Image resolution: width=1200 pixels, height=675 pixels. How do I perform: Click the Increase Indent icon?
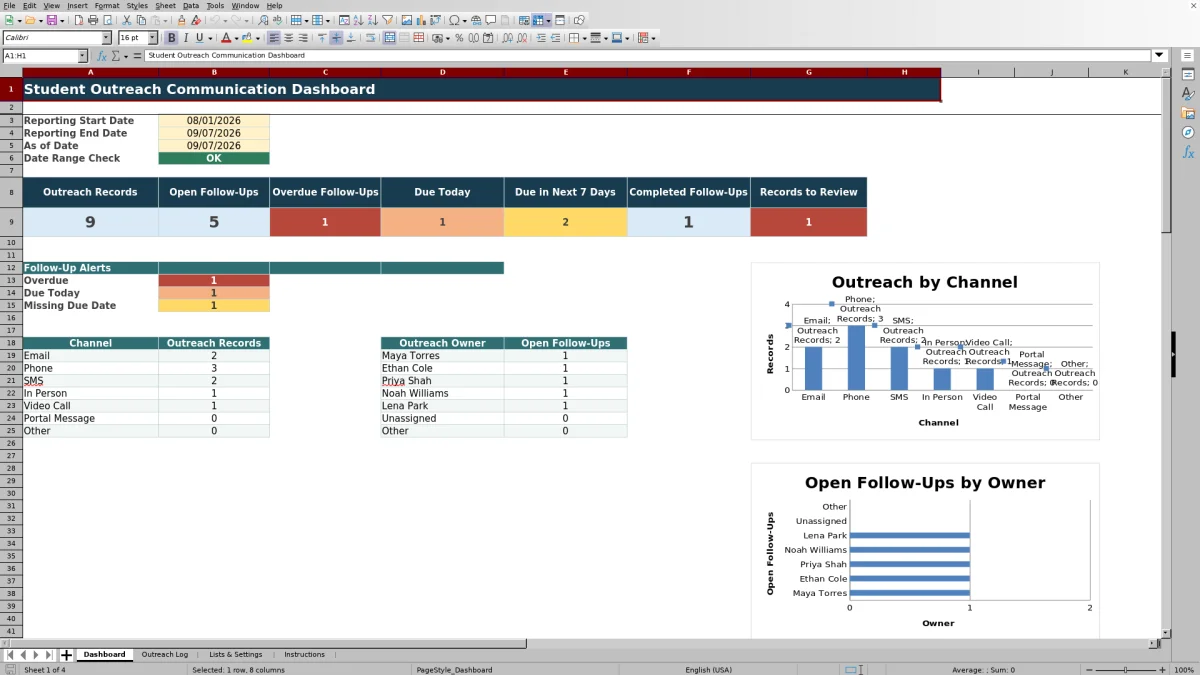(x=541, y=38)
